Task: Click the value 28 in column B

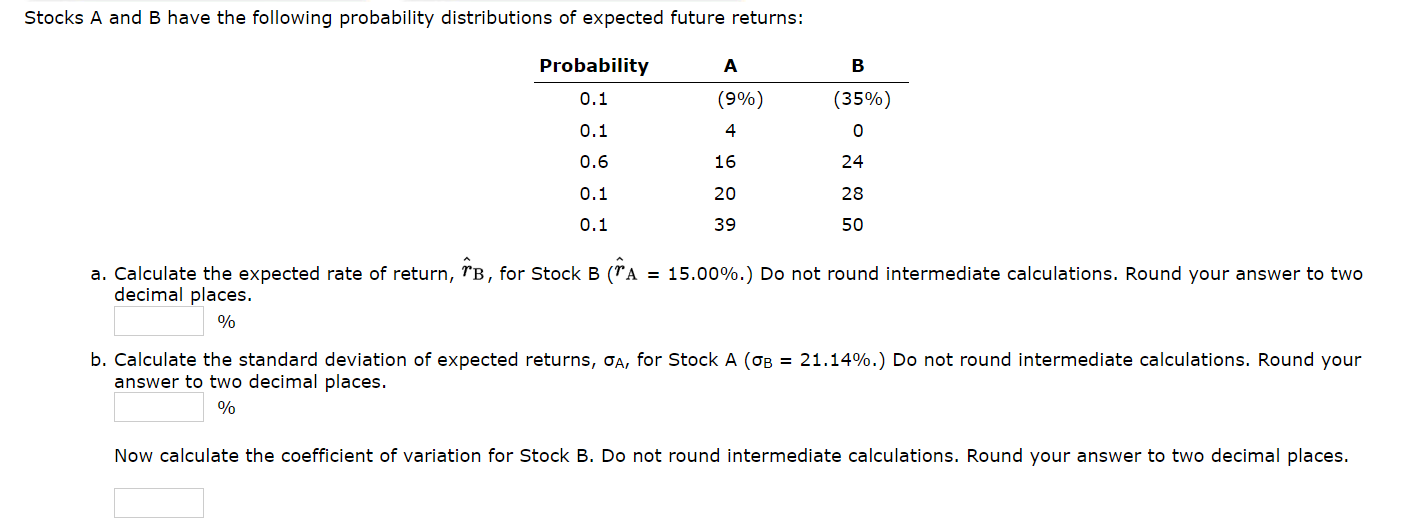Action: 852,194
